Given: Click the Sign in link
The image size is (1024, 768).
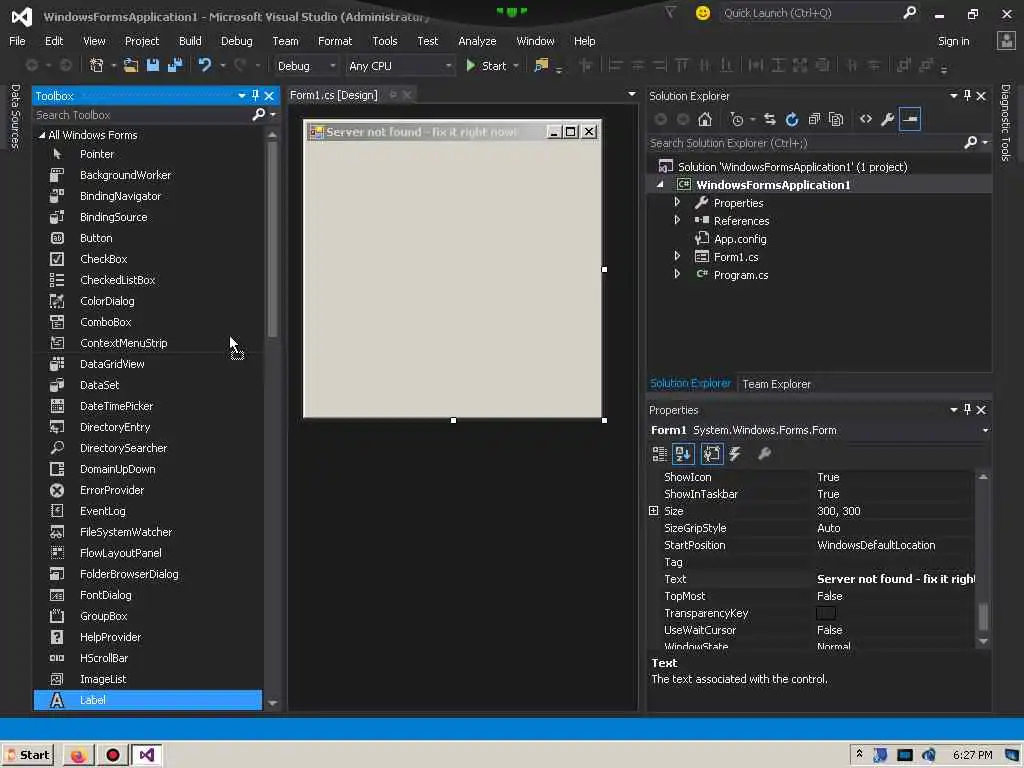Looking at the screenshot, I should tap(953, 41).
